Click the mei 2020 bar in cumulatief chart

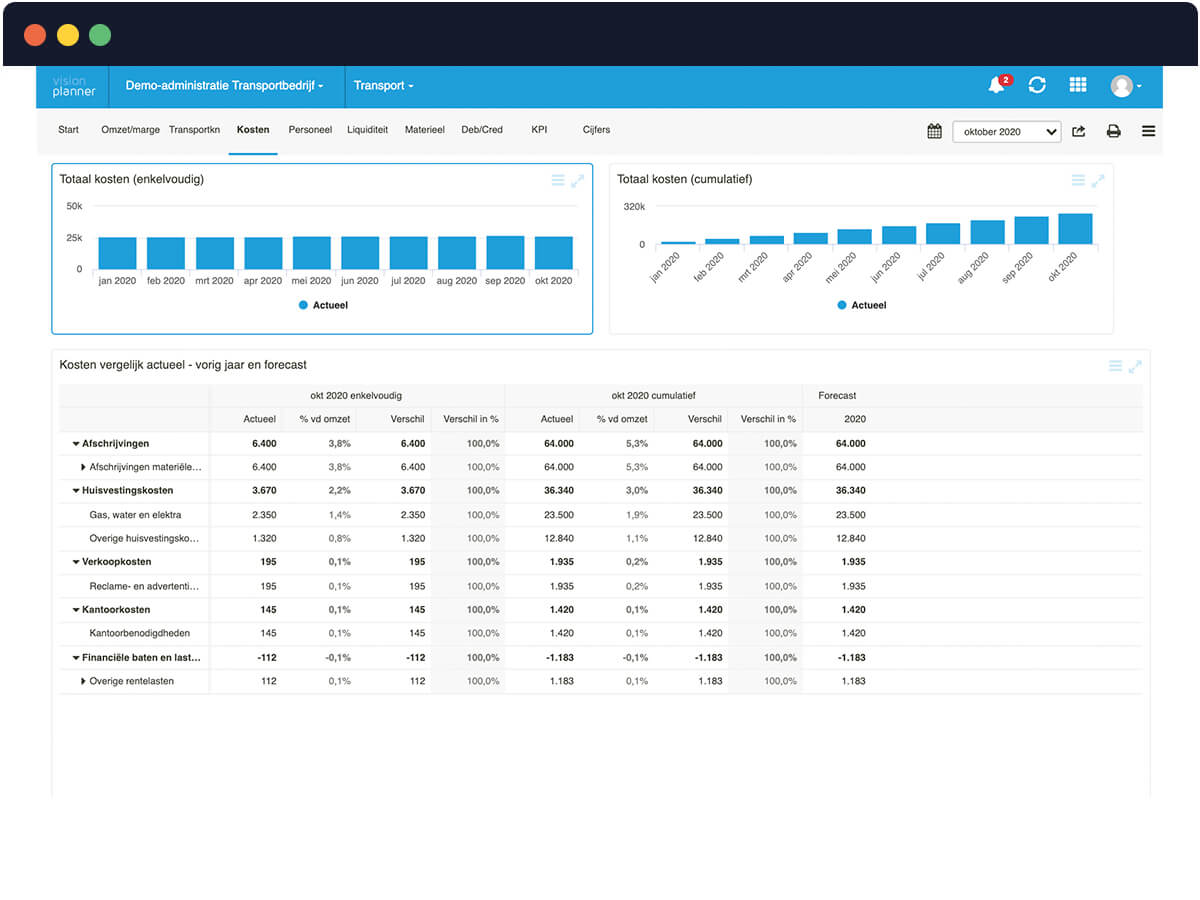click(855, 237)
